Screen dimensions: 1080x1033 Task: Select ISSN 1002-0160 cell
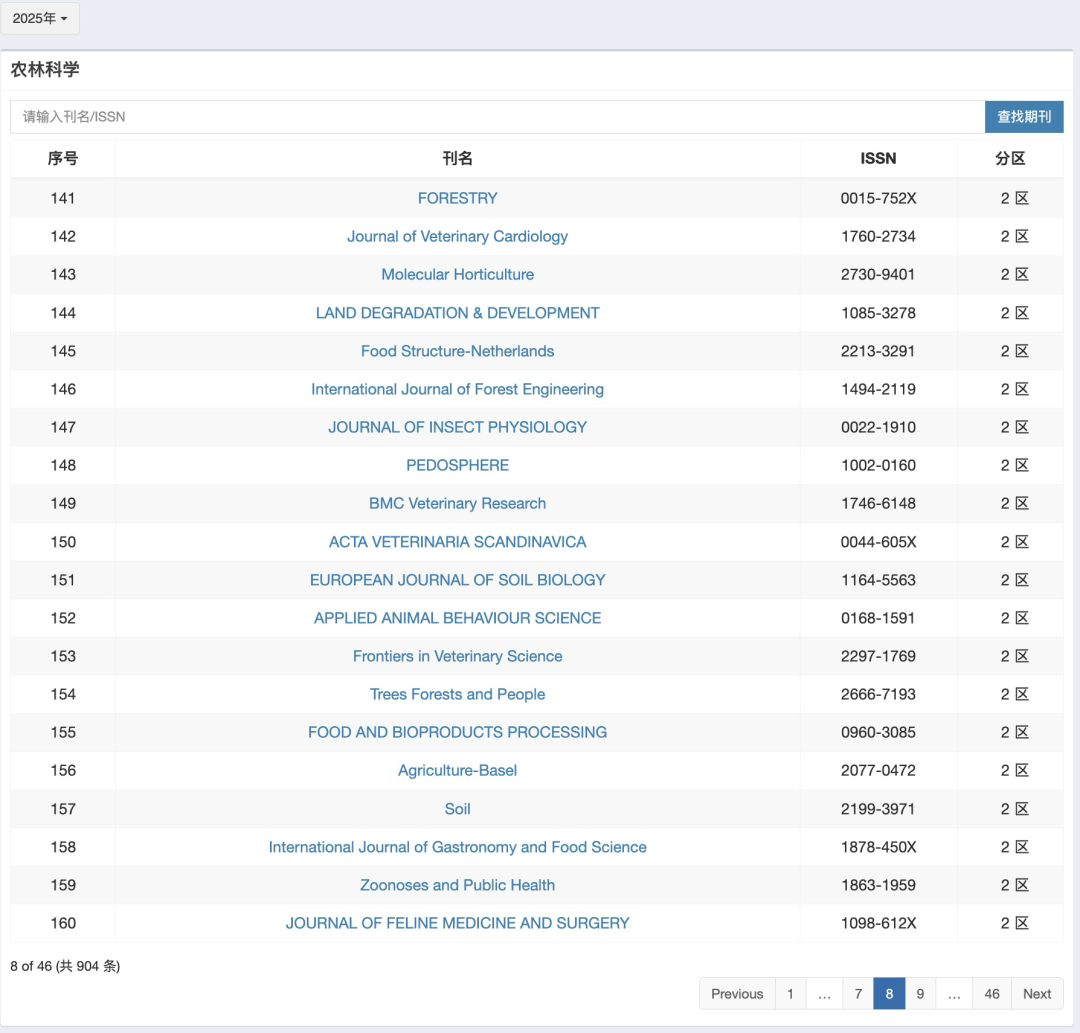click(878, 465)
